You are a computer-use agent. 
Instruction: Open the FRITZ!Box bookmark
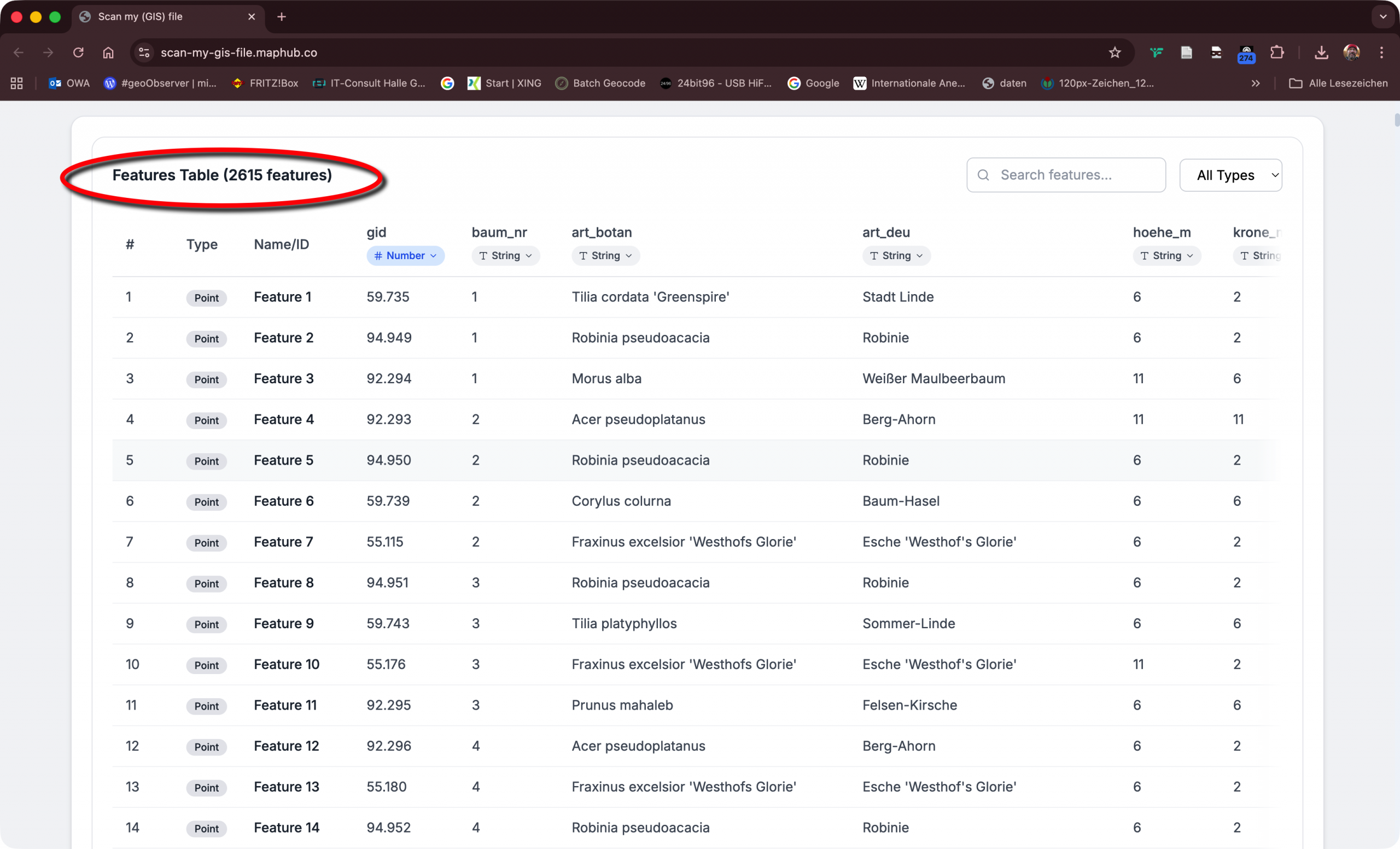265,83
